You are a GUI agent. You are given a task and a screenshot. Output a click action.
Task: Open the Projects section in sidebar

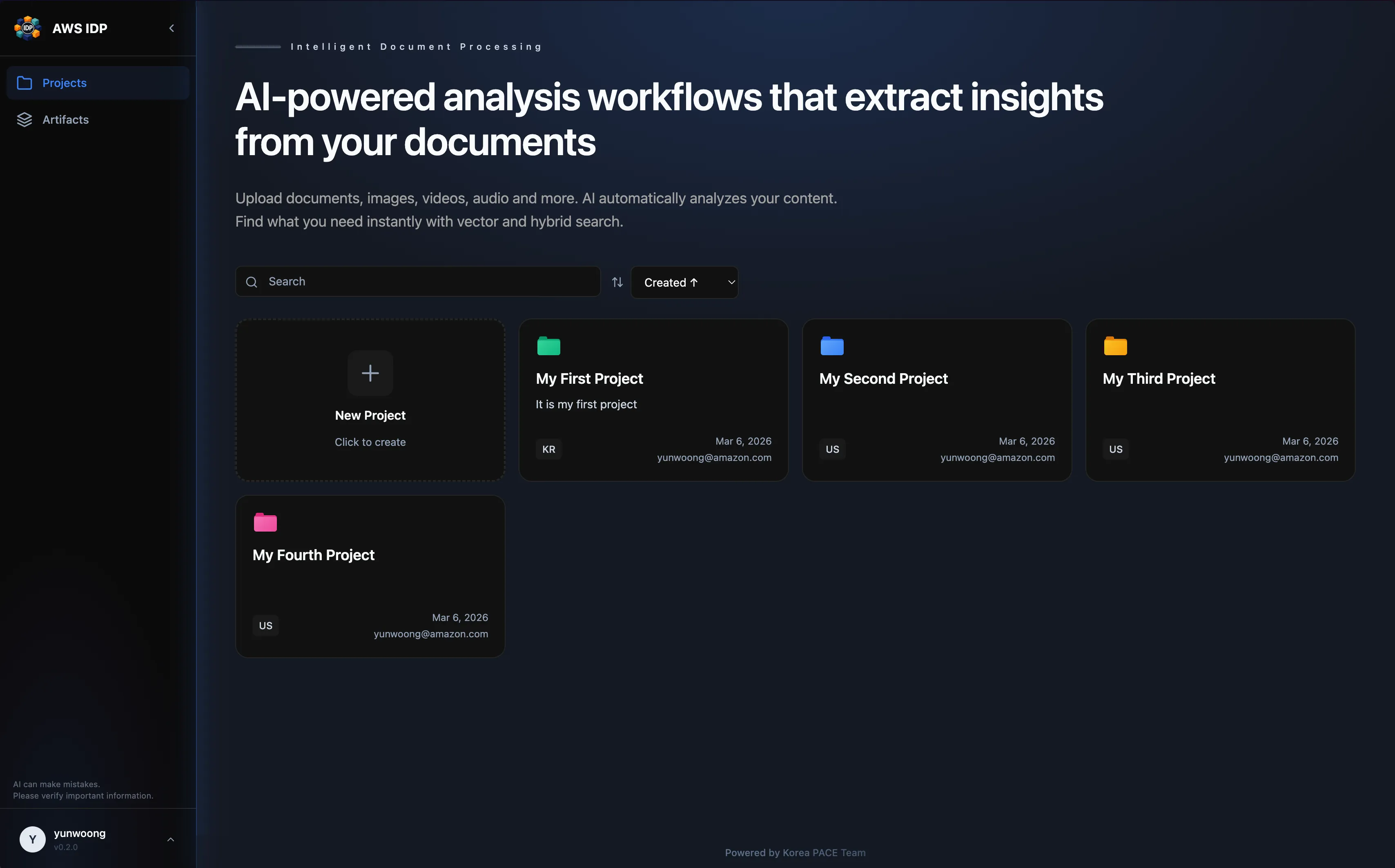(x=64, y=83)
